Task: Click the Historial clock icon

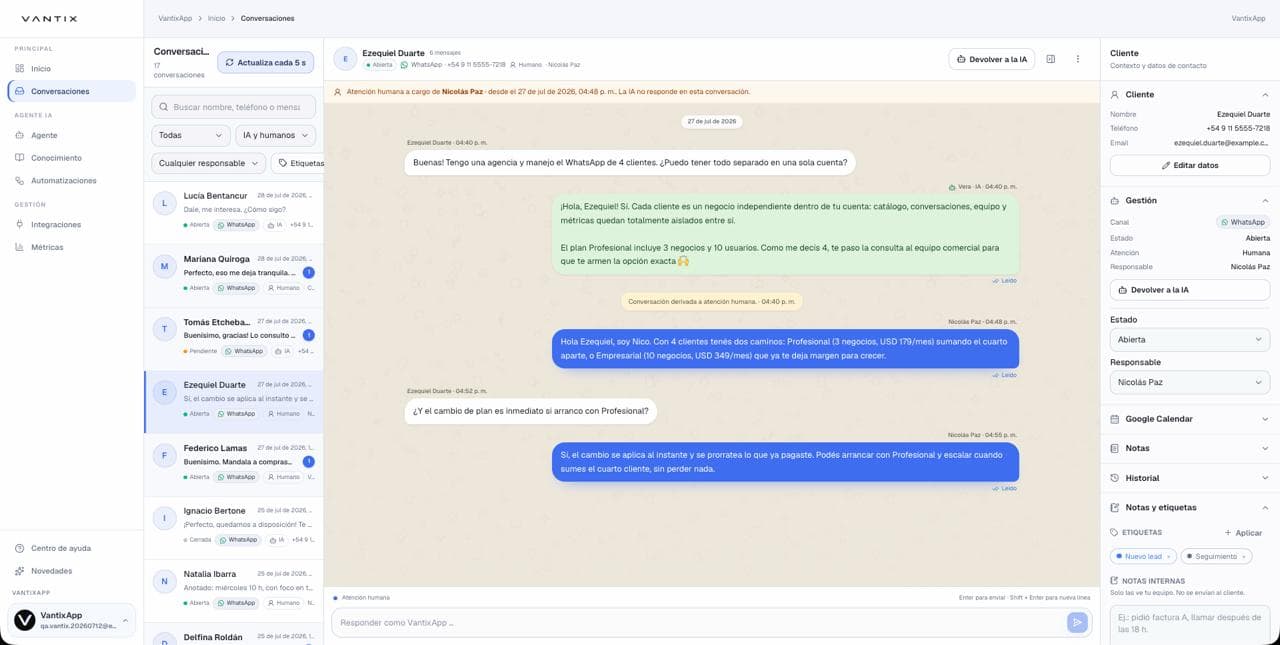Action: (x=1116, y=478)
